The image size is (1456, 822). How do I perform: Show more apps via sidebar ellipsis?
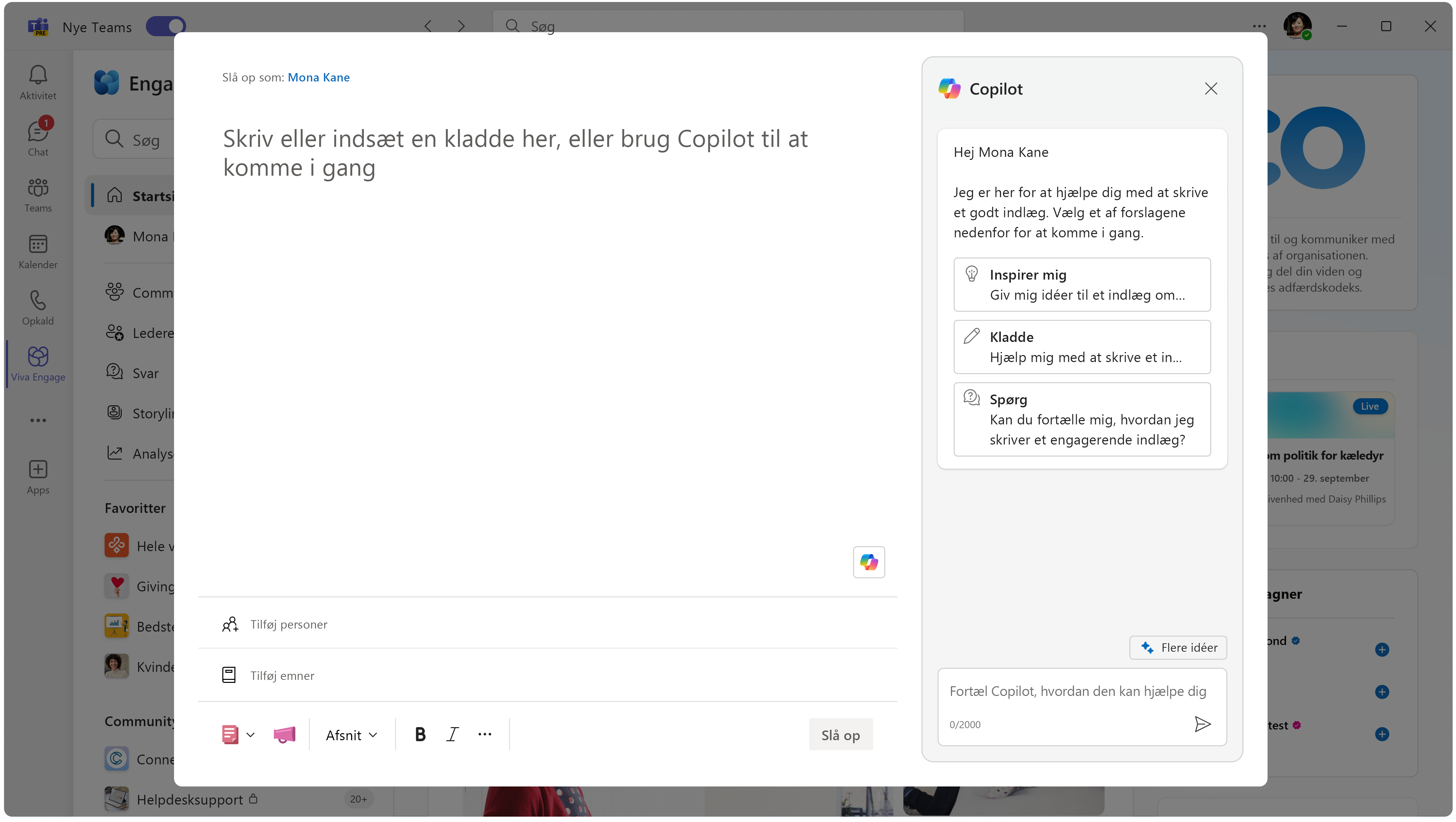click(x=38, y=420)
